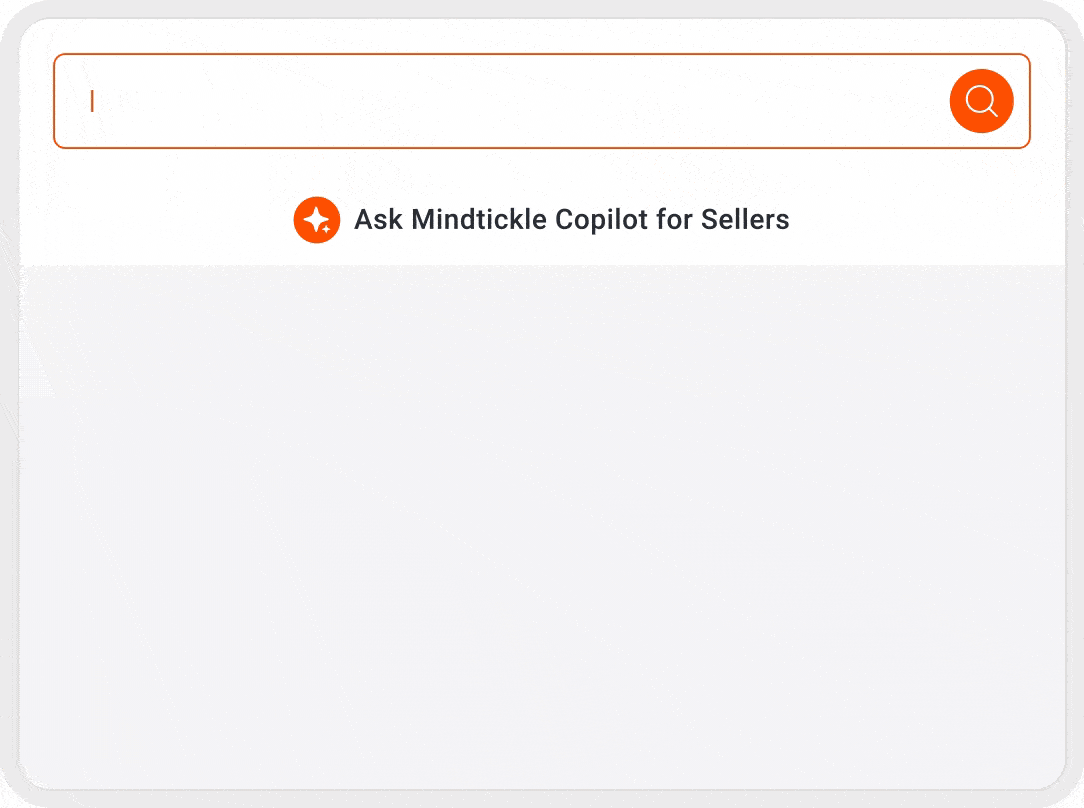
Task: Launch Copilot via the star badge icon
Action: (x=317, y=220)
